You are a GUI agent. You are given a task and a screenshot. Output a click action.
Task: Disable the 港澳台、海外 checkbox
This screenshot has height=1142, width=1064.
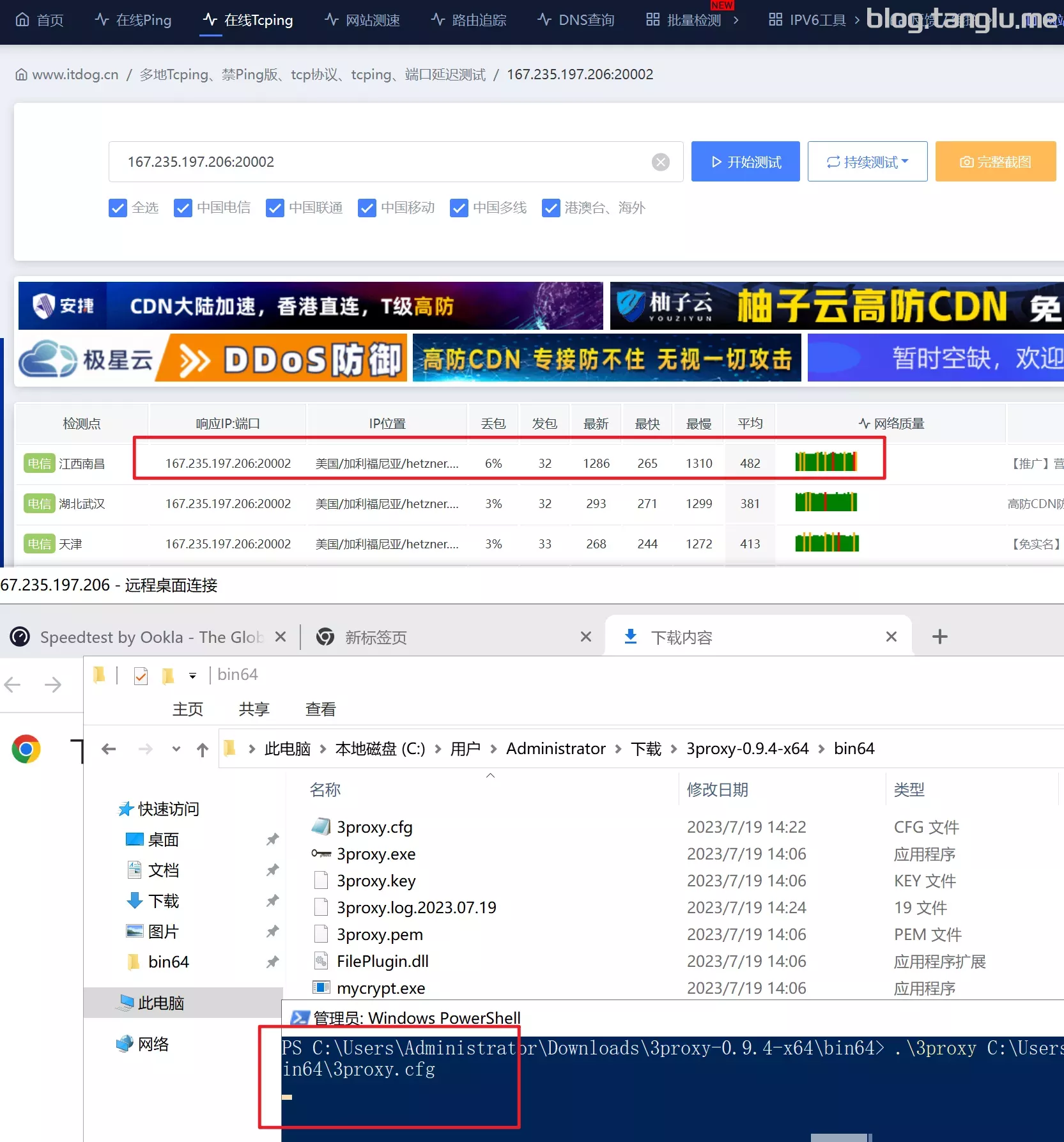coord(551,208)
